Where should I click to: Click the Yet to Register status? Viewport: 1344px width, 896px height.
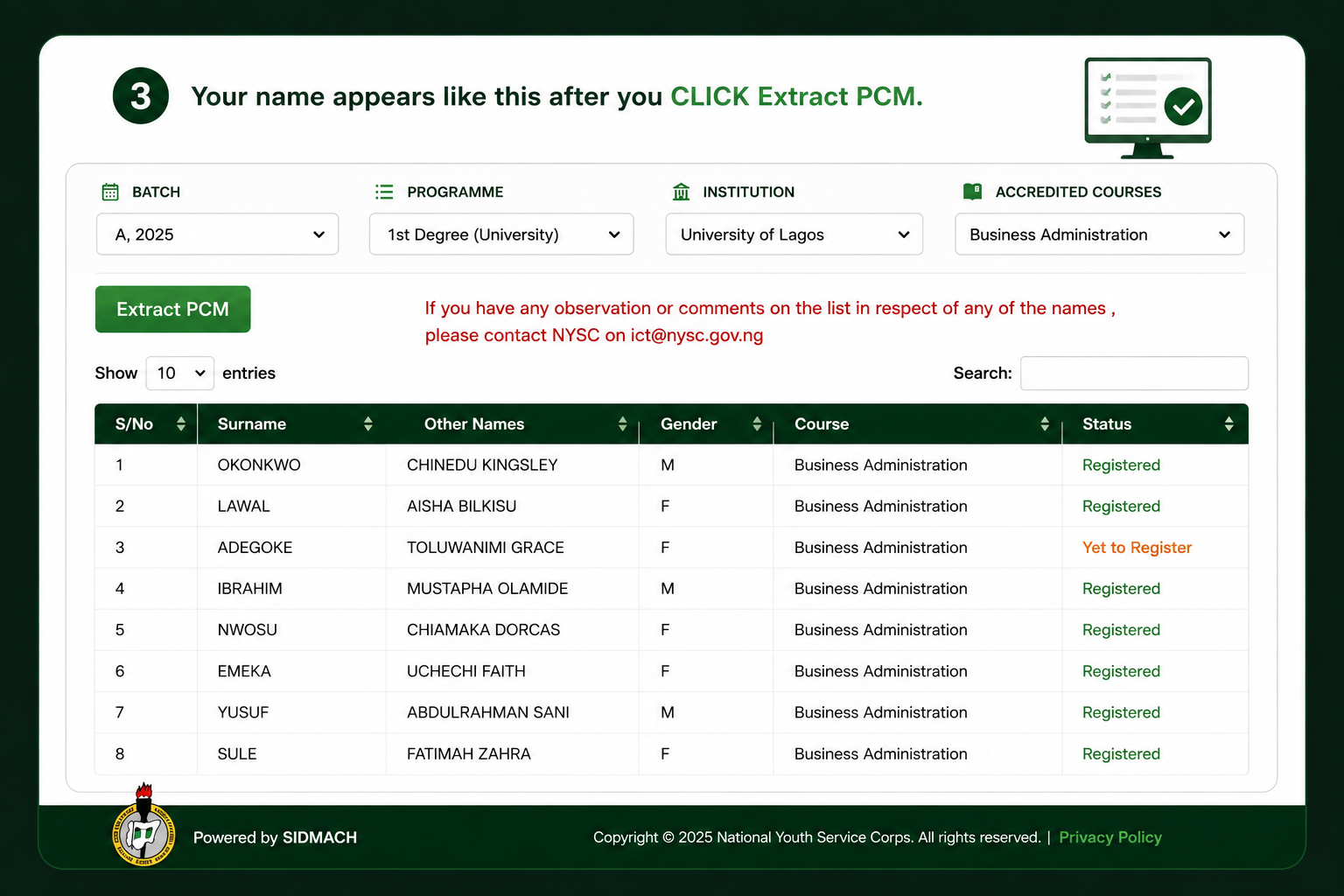click(1137, 548)
